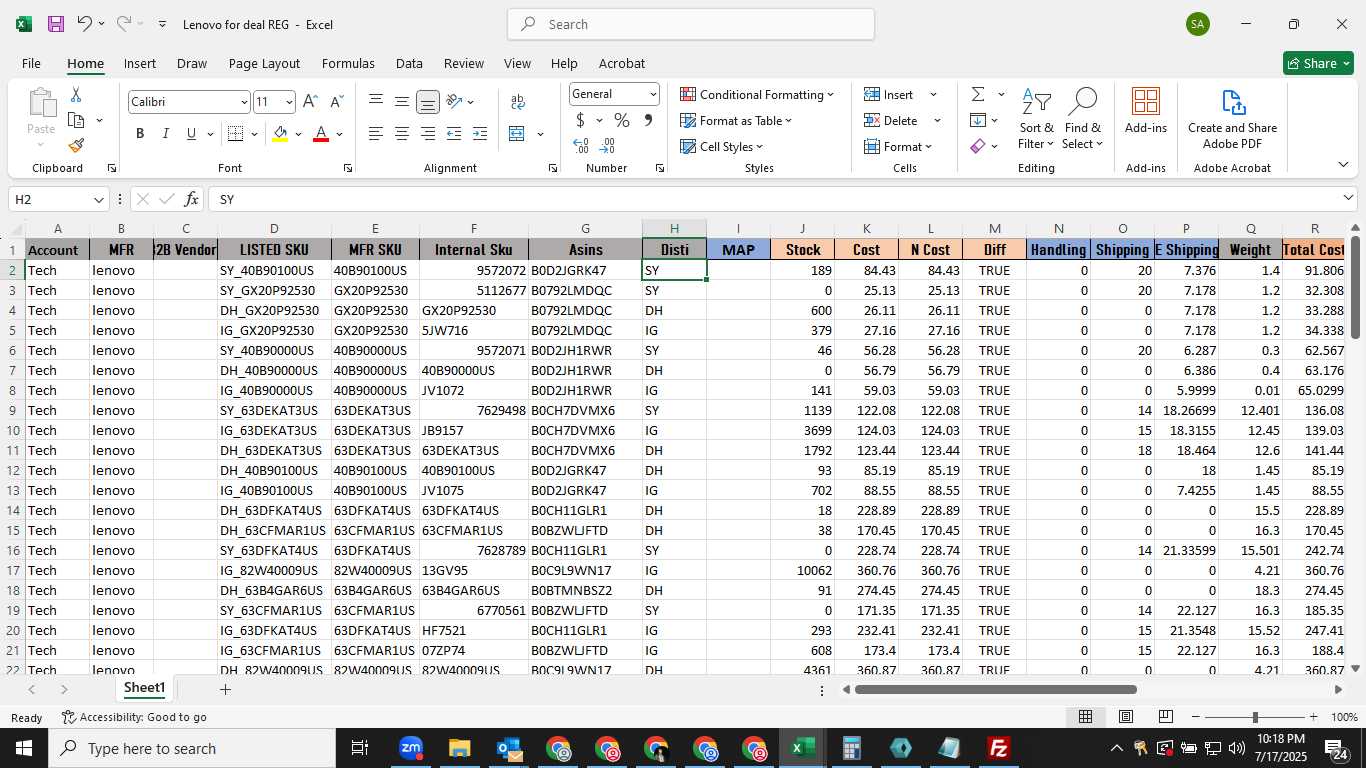Image resolution: width=1366 pixels, height=768 pixels.
Task: Click the Increase Indent icon
Action: click(480, 134)
